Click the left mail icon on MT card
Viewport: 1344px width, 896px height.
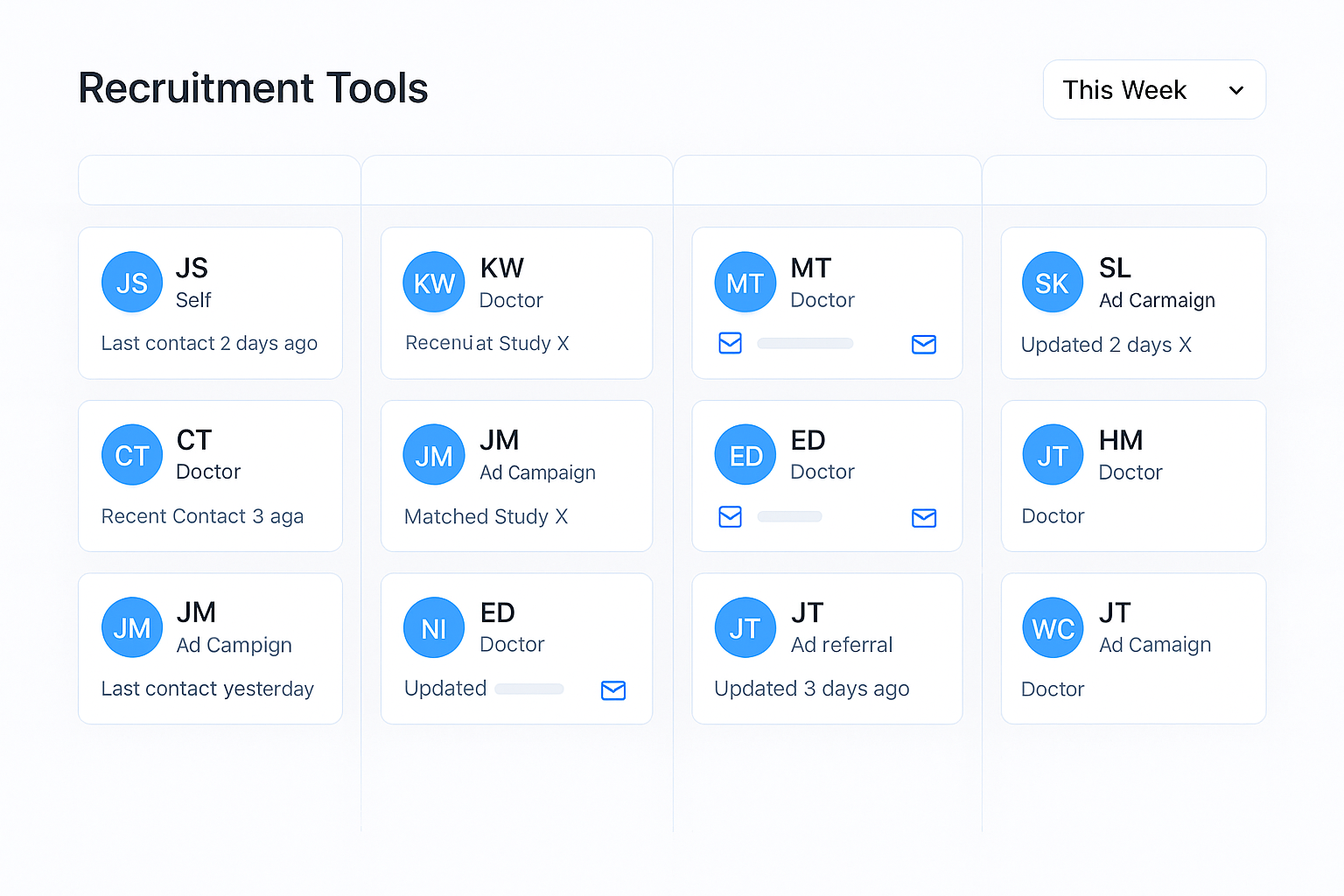731,343
